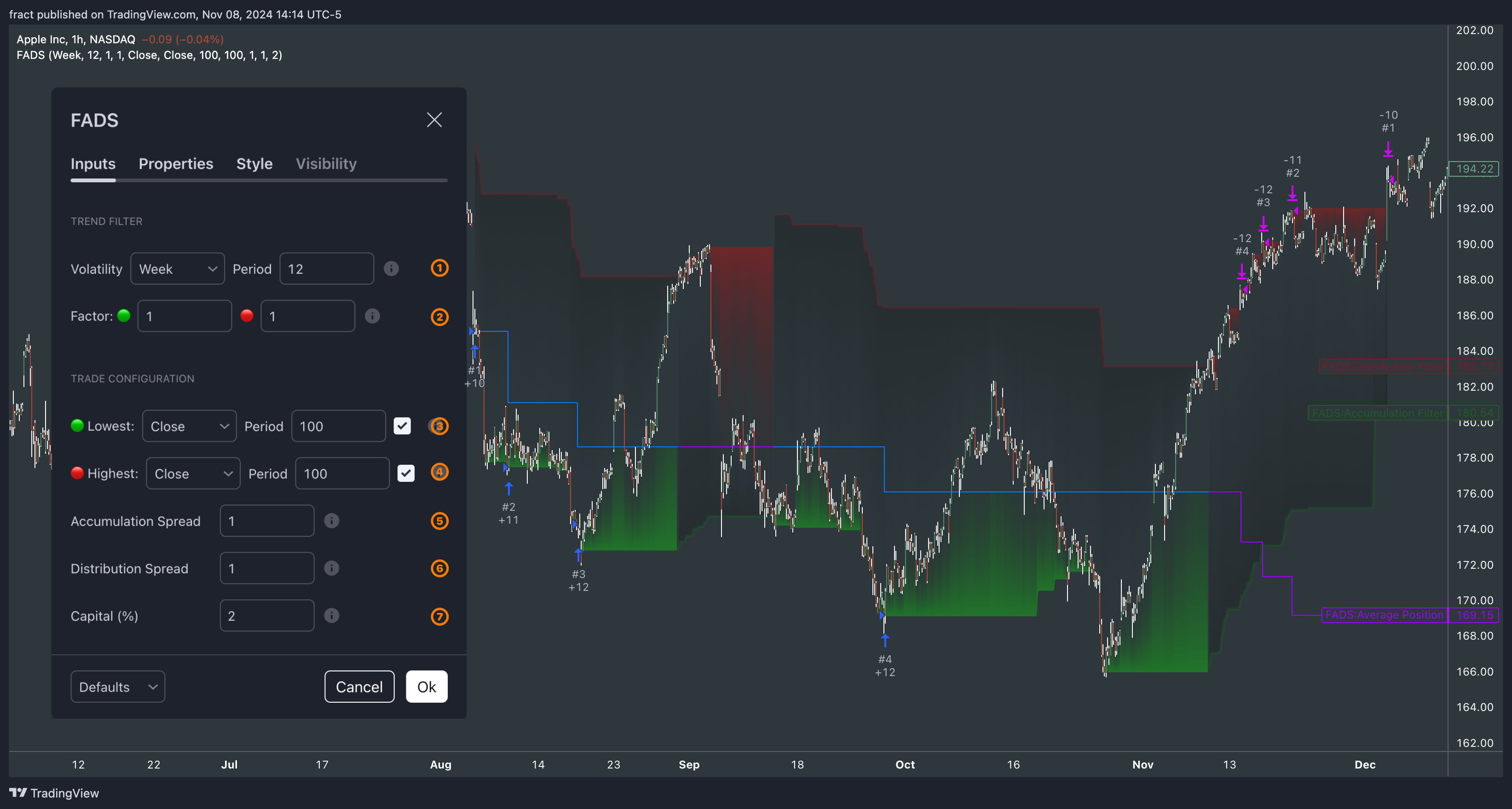
Task: Click info icon next to Accumulation Spread
Action: coord(332,521)
